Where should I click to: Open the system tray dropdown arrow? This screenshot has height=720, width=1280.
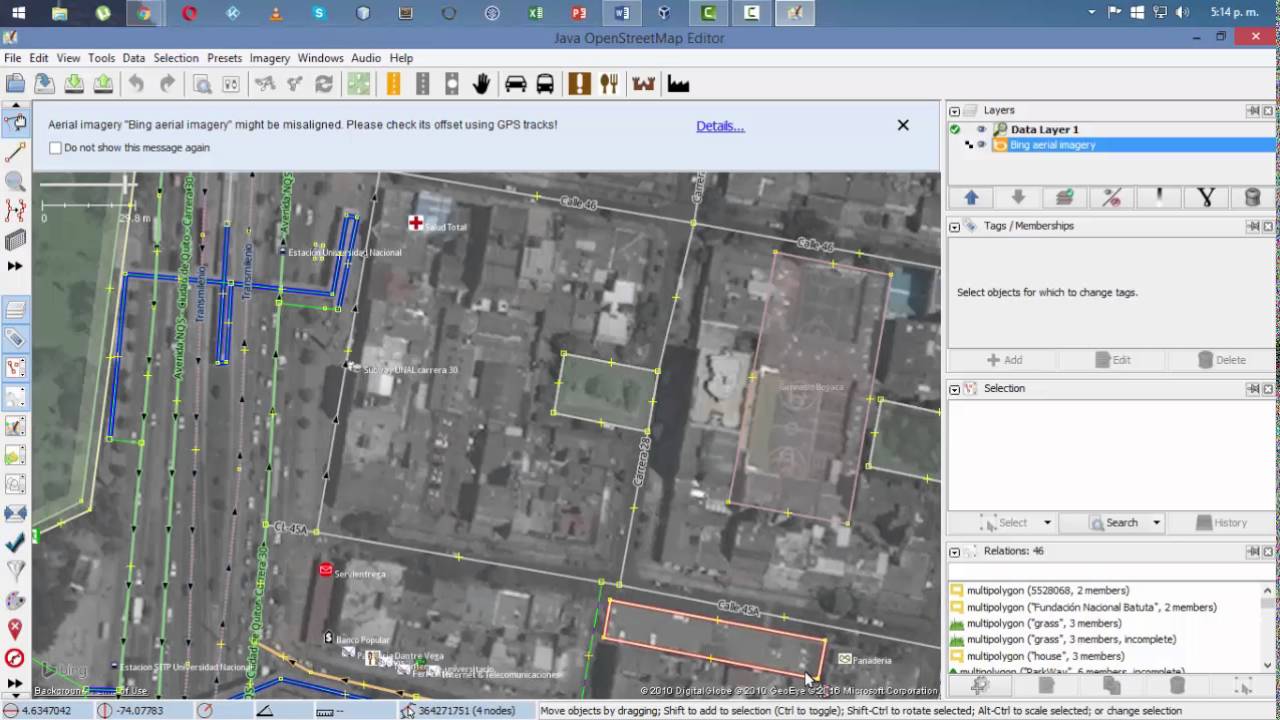[1091, 13]
